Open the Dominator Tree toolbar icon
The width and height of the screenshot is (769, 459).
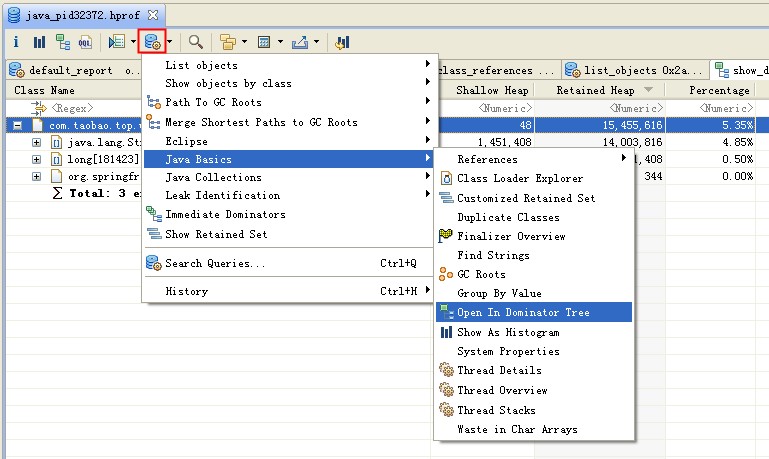(62, 42)
